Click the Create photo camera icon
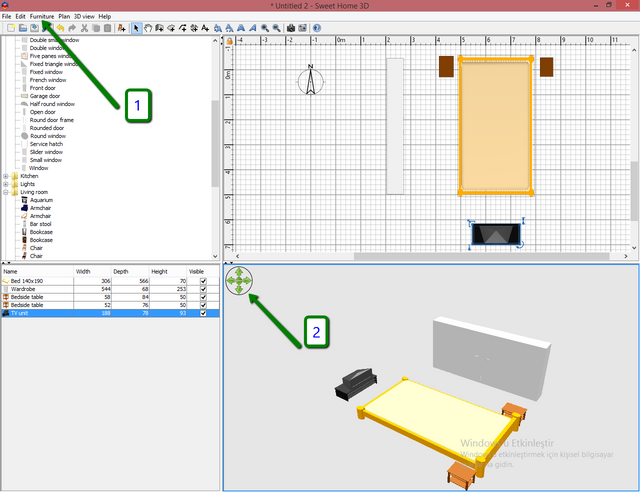This screenshot has height=492, width=640. [x=291, y=28]
